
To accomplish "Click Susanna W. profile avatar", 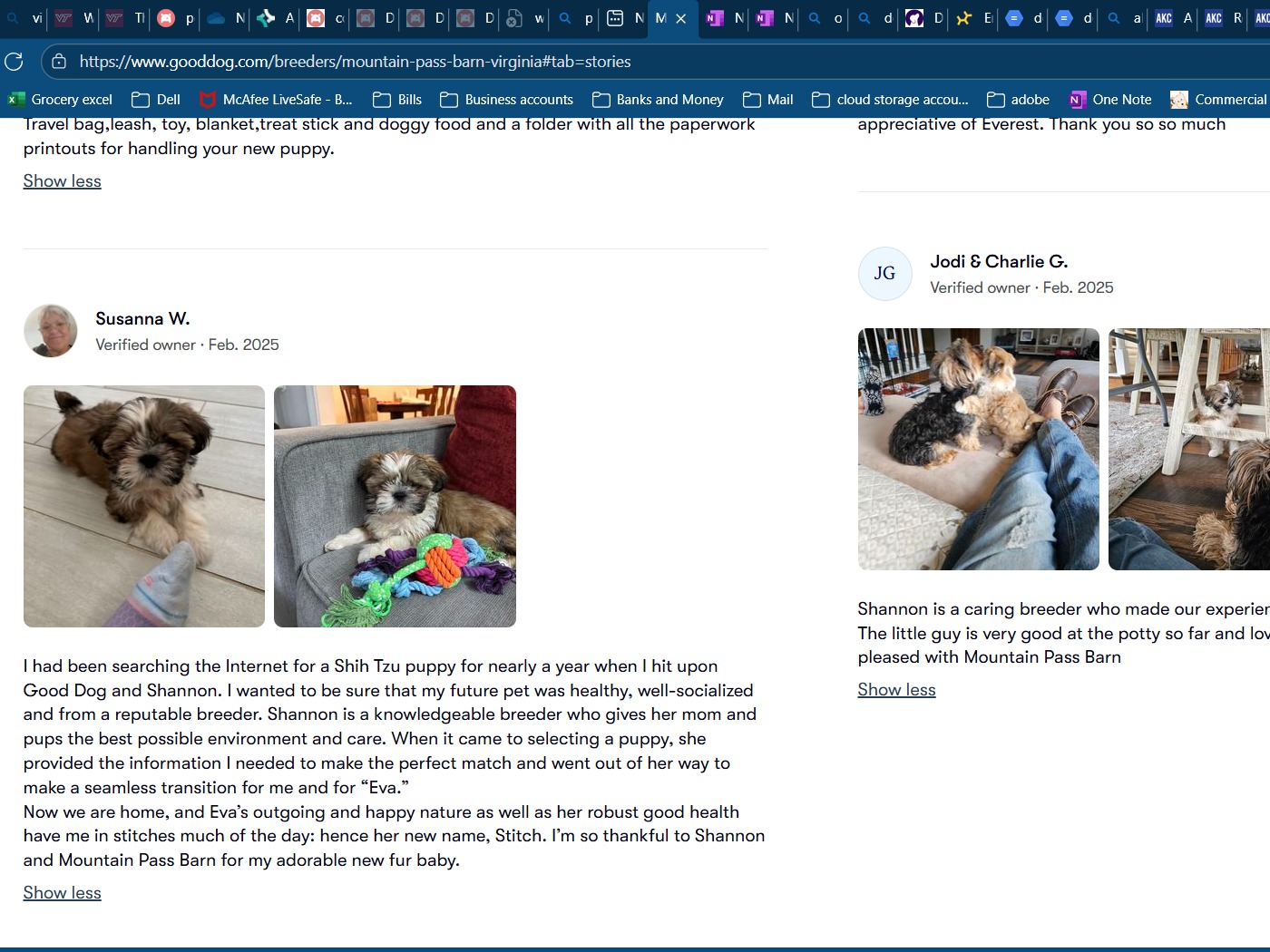I will 51,331.
